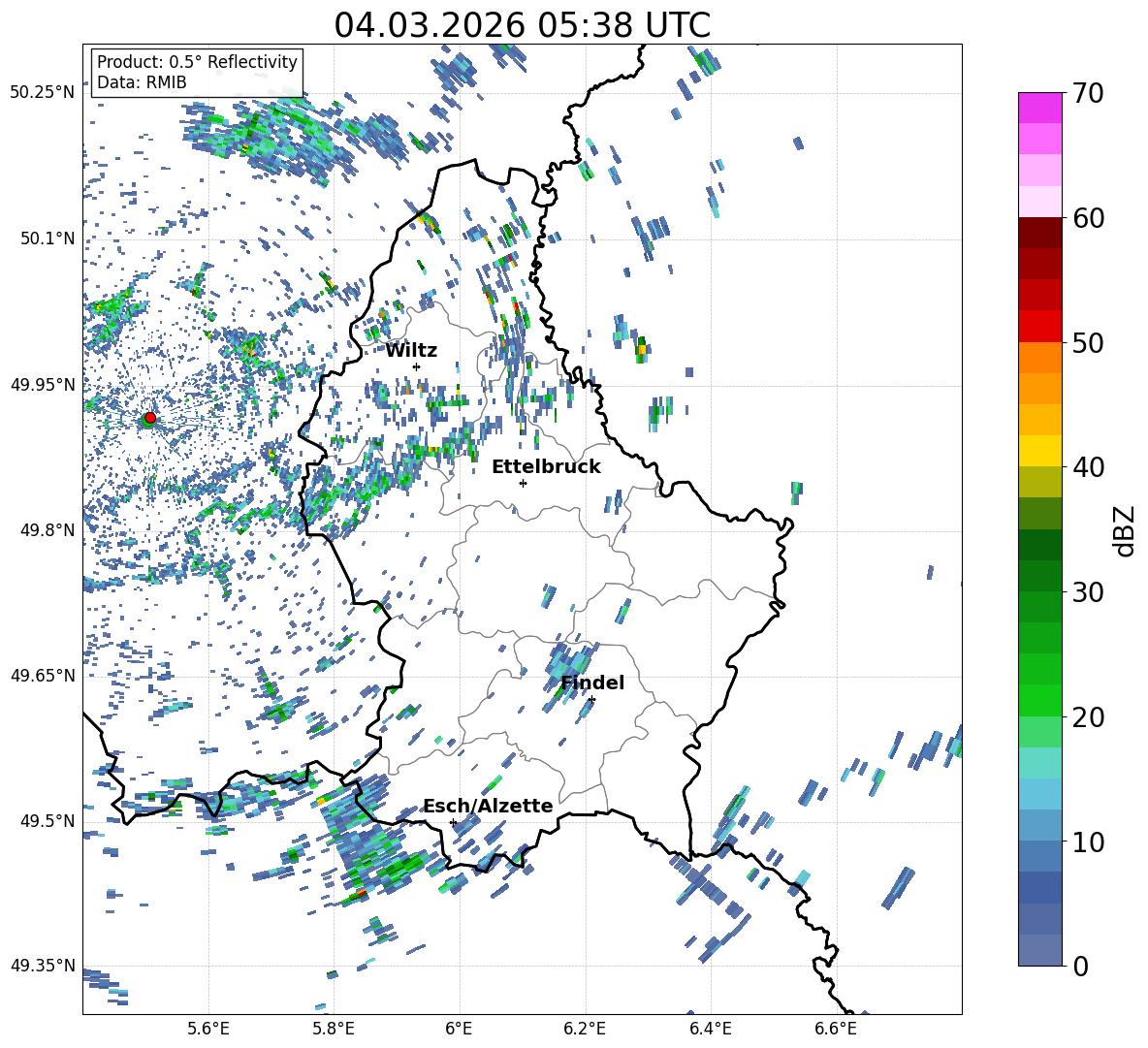The width and height of the screenshot is (1148, 1048).
Task: Click the 5.6°E longitude tick label
Action: (x=208, y=1029)
